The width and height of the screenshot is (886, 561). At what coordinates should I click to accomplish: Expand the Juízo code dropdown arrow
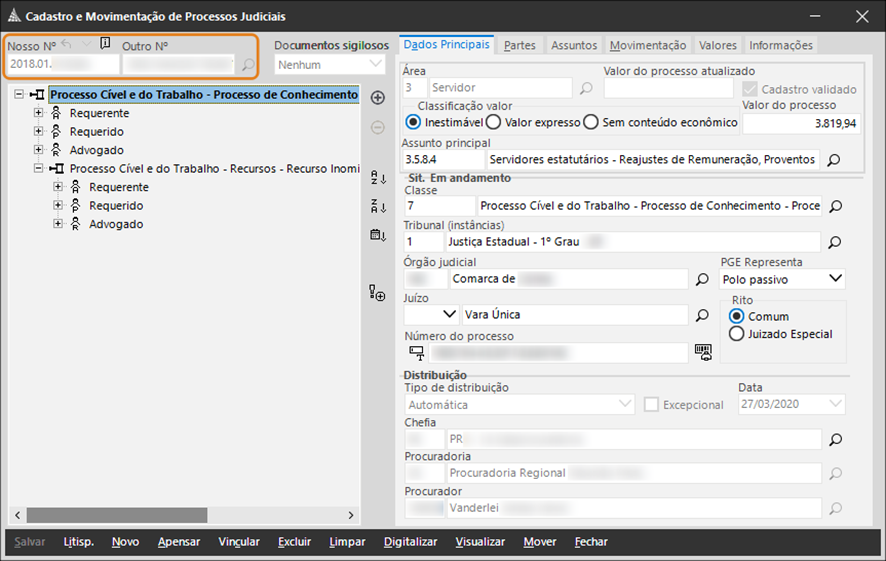pos(450,315)
